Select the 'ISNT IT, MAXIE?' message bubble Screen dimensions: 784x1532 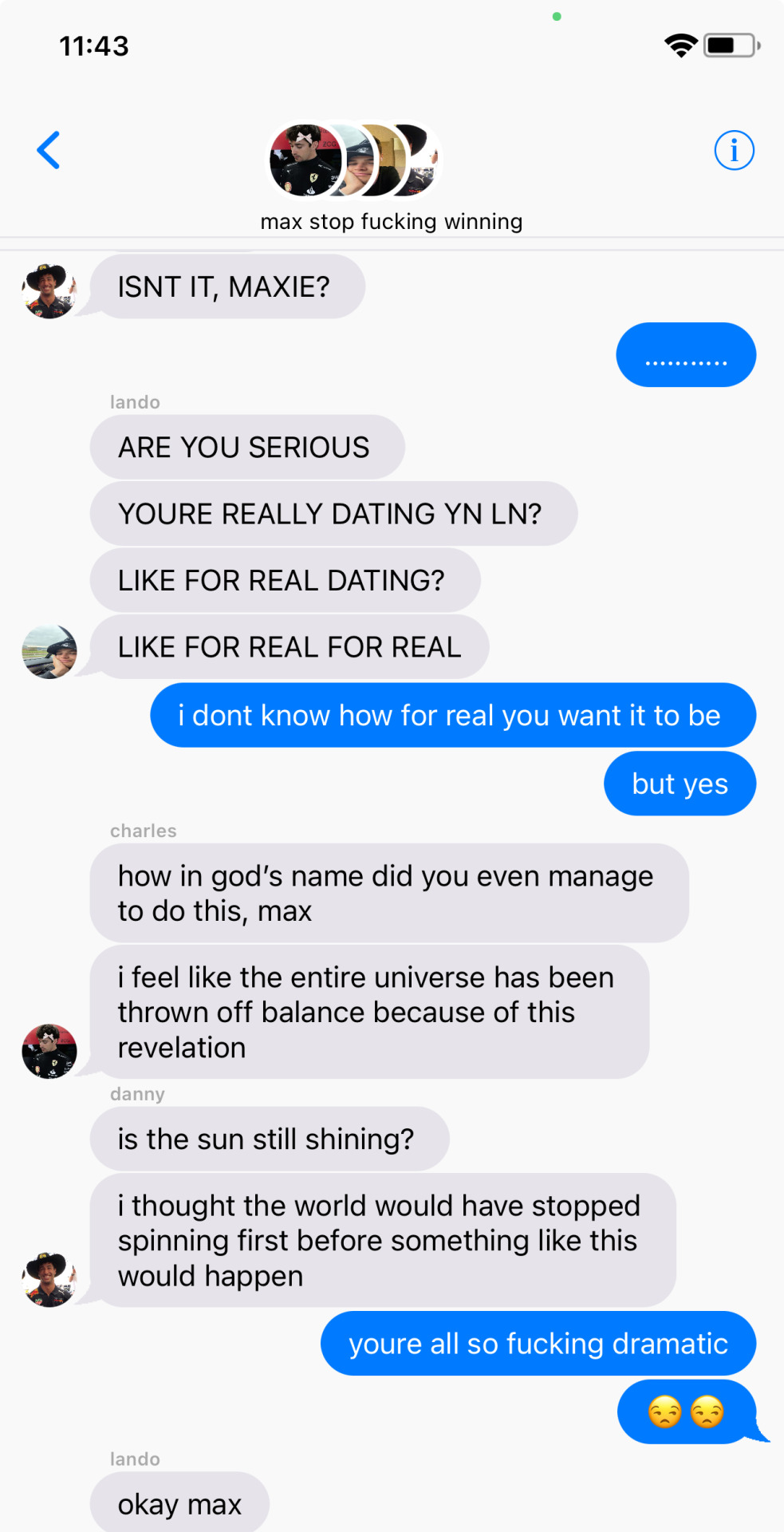[x=227, y=286]
